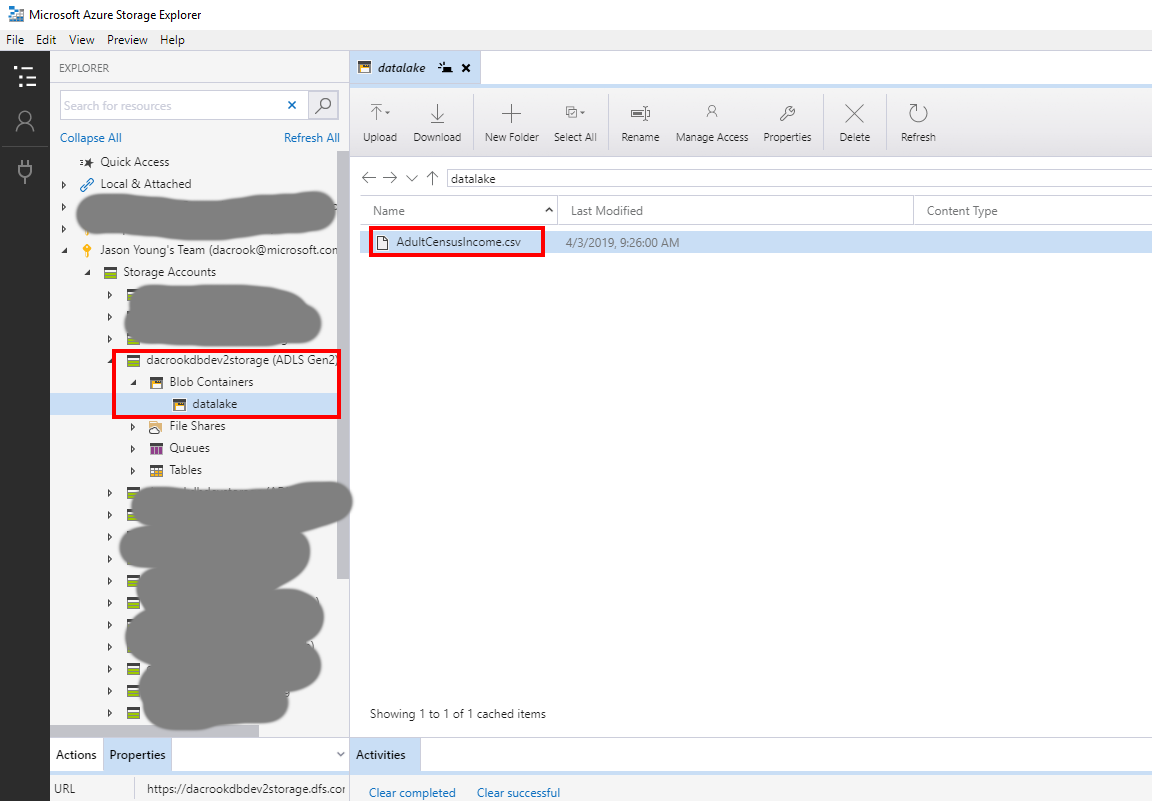Open the Preview menu
The image size is (1152, 801).
(x=127, y=40)
